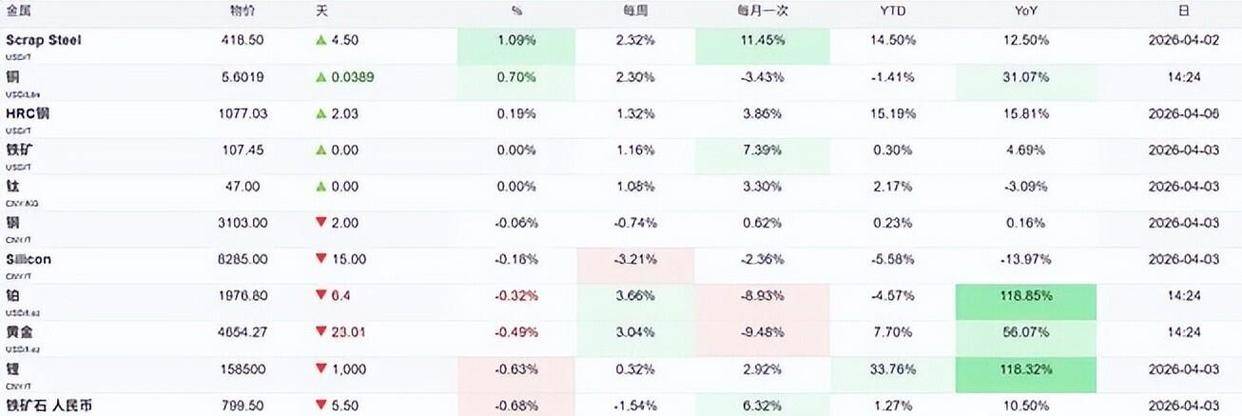Click the up arrow beside HRC钢 daily change
Viewport: 1242px width, 416px height.
point(322,113)
